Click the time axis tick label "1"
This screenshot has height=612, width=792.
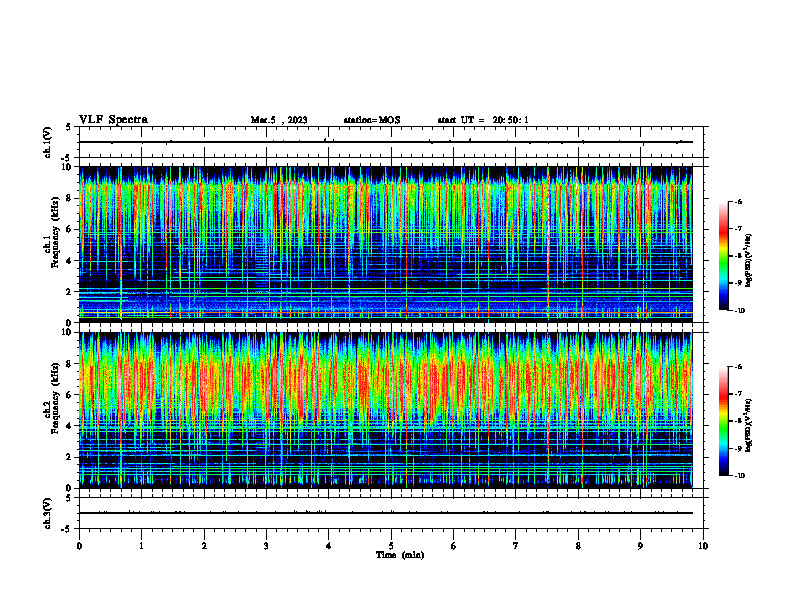(141, 546)
